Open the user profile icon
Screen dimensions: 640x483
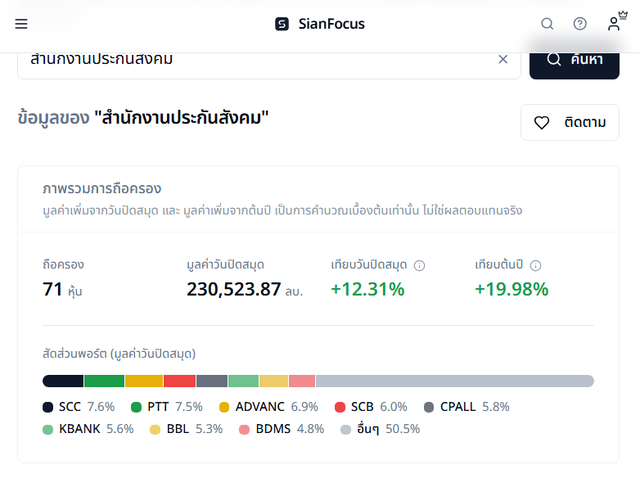click(x=613, y=24)
